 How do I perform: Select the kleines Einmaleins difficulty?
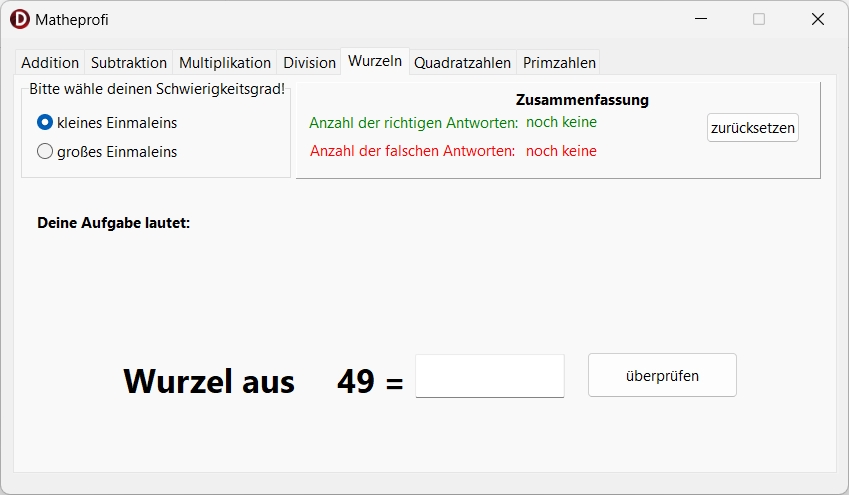[45, 123]
